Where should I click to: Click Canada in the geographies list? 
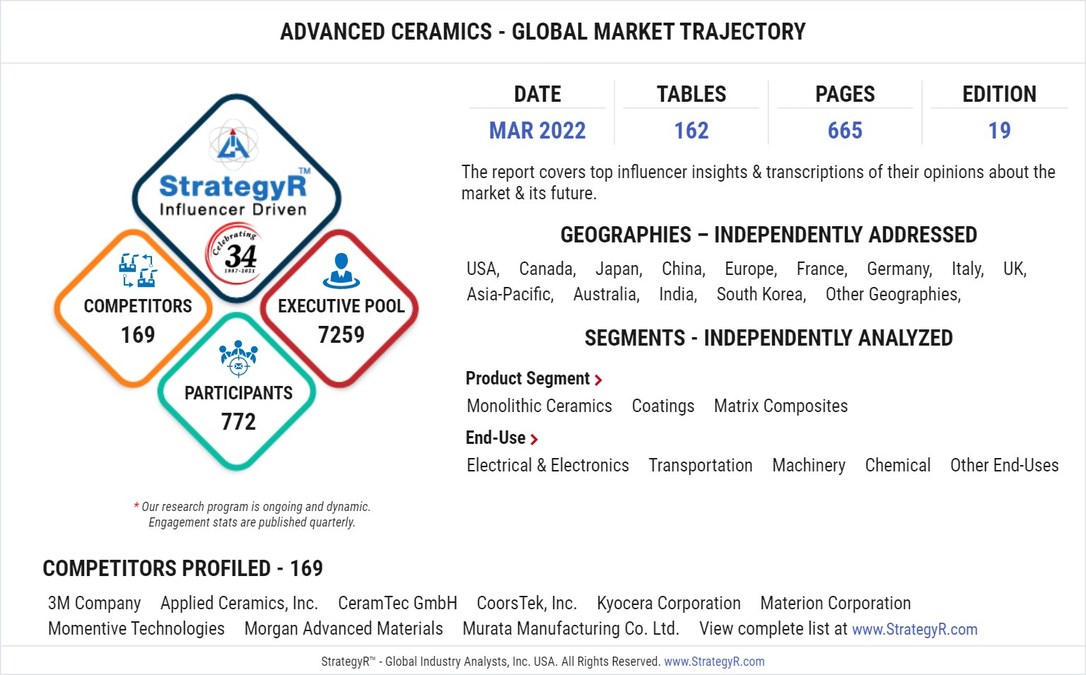click(547, 269)
